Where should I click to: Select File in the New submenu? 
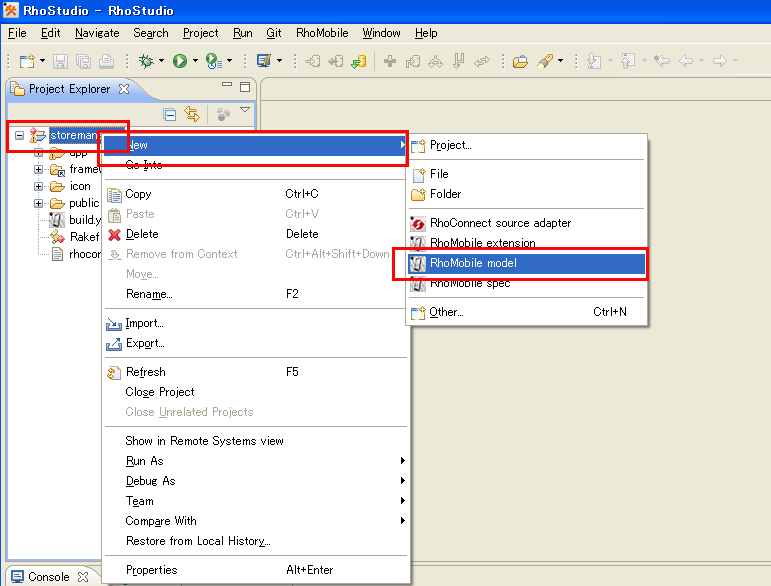(526, 174)
